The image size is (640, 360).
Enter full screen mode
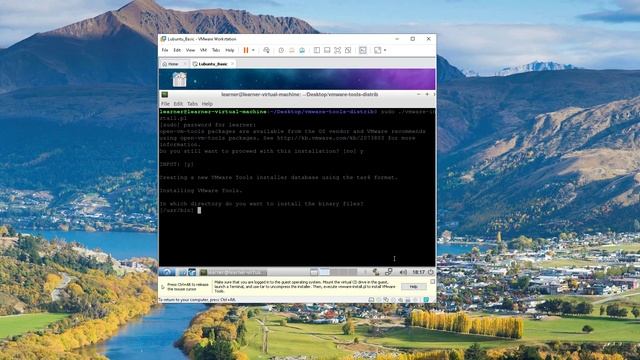click(338, 50)
